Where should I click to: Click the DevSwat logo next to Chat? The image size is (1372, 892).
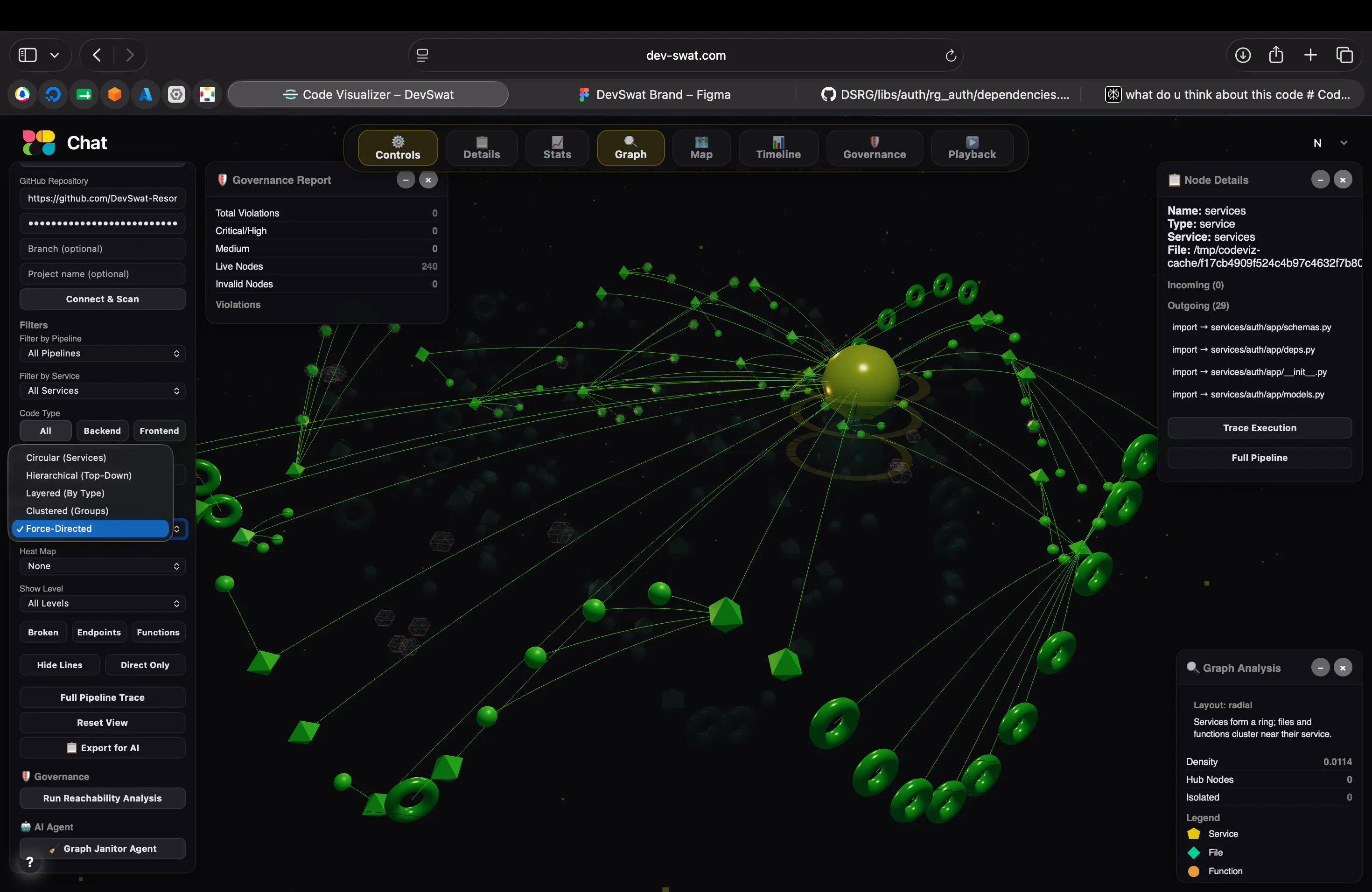click(x=39, y=142)
